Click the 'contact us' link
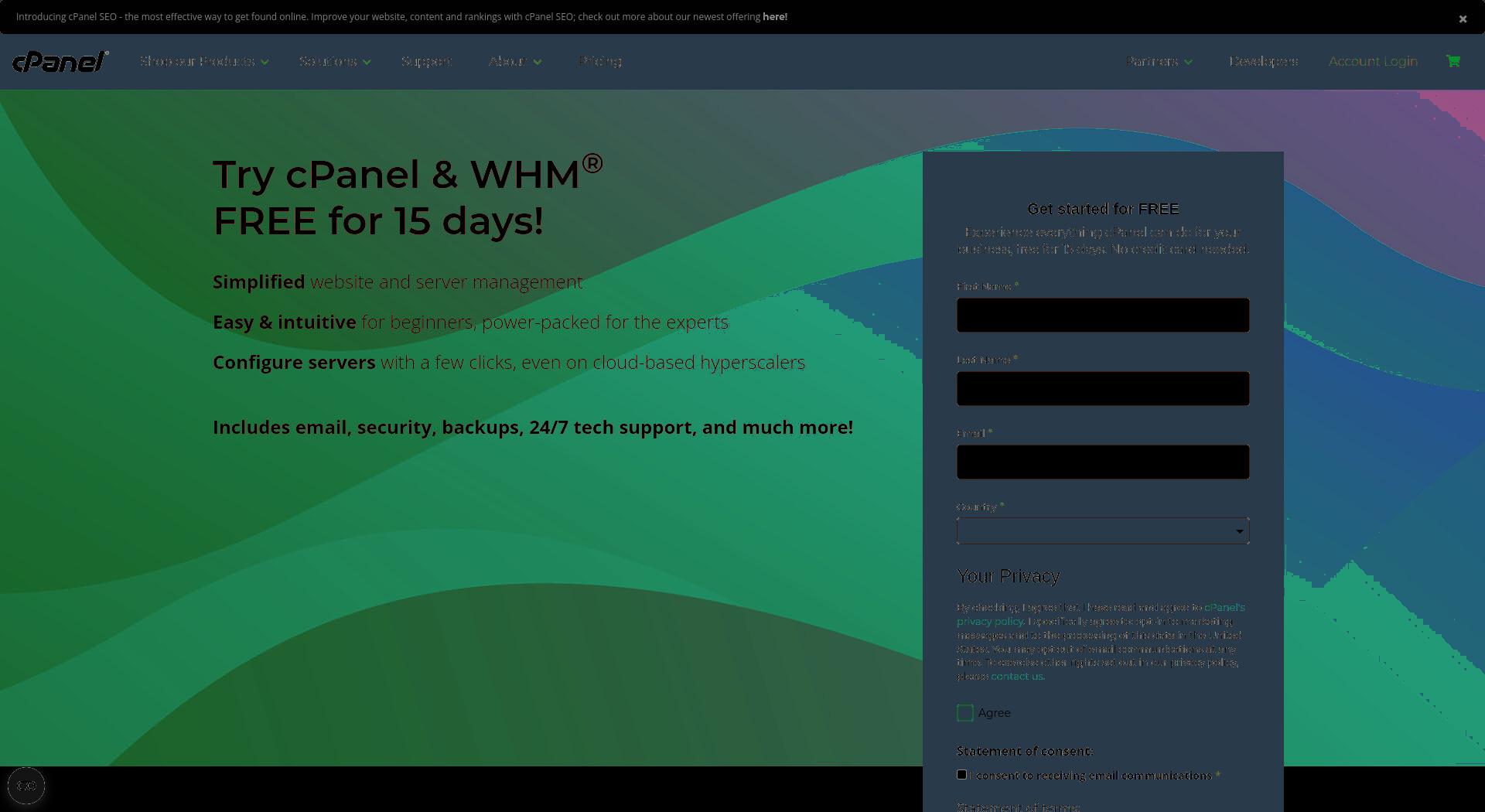1485x812 pixels. click(1017, 677)
